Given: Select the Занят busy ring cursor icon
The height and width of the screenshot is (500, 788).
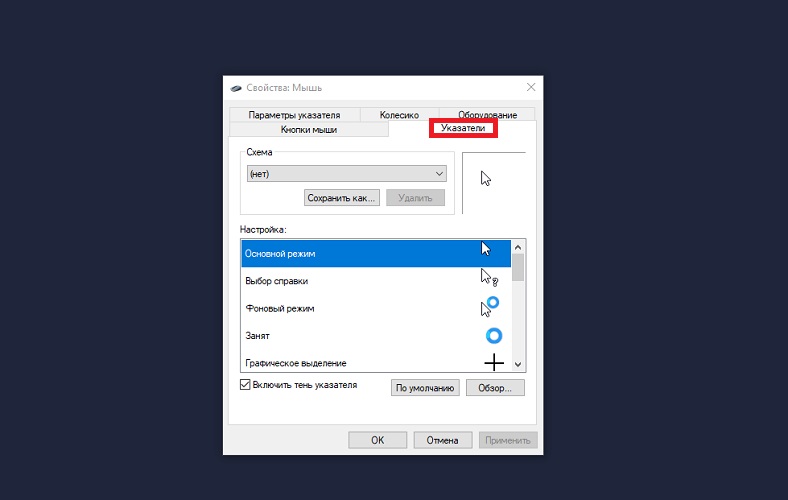Looking at the screenshot, I should point(494,336).
